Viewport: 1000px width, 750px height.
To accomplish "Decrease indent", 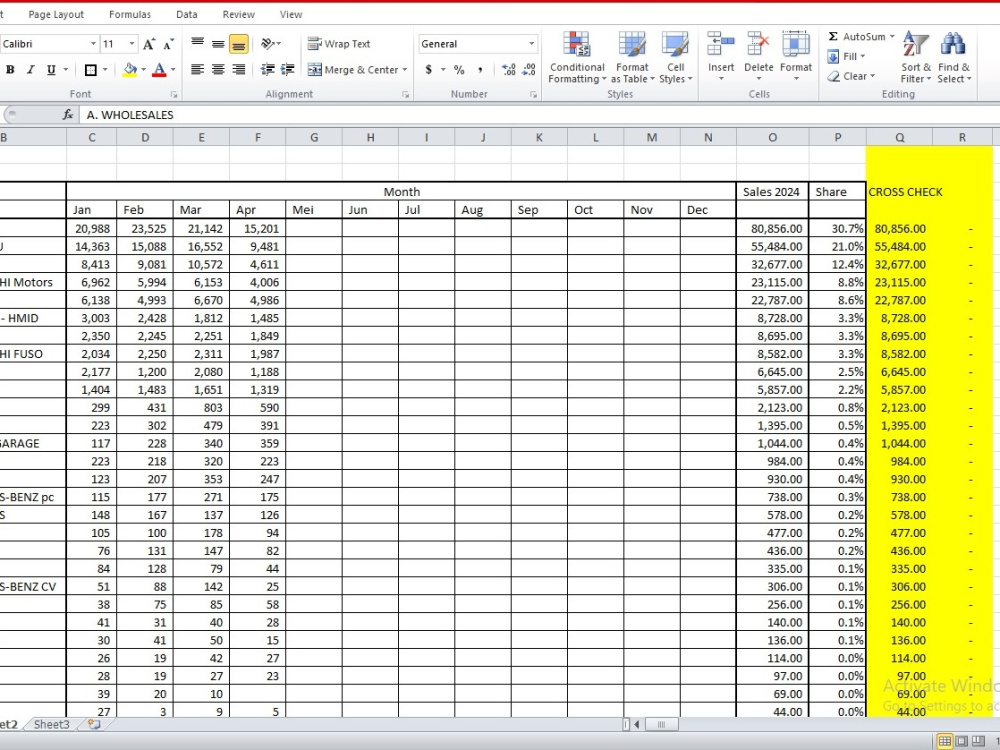I will (268, 70).
